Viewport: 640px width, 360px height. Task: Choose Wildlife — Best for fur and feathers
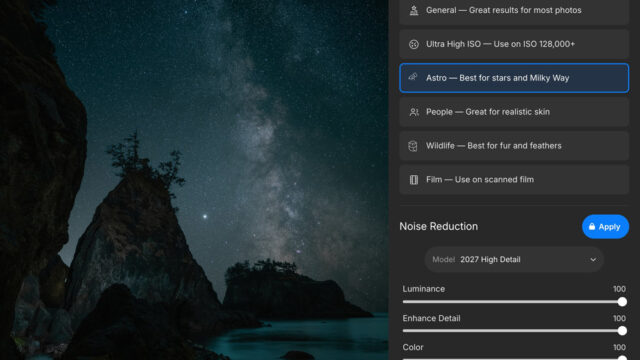(514, 146)
